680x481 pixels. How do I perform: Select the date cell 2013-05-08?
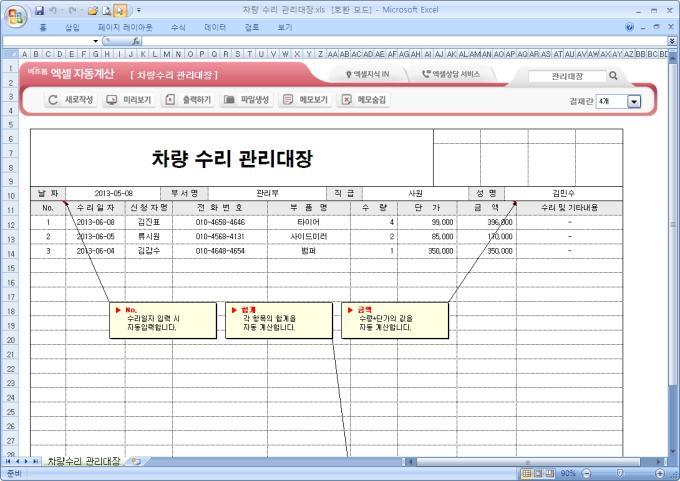click(113, 193)
